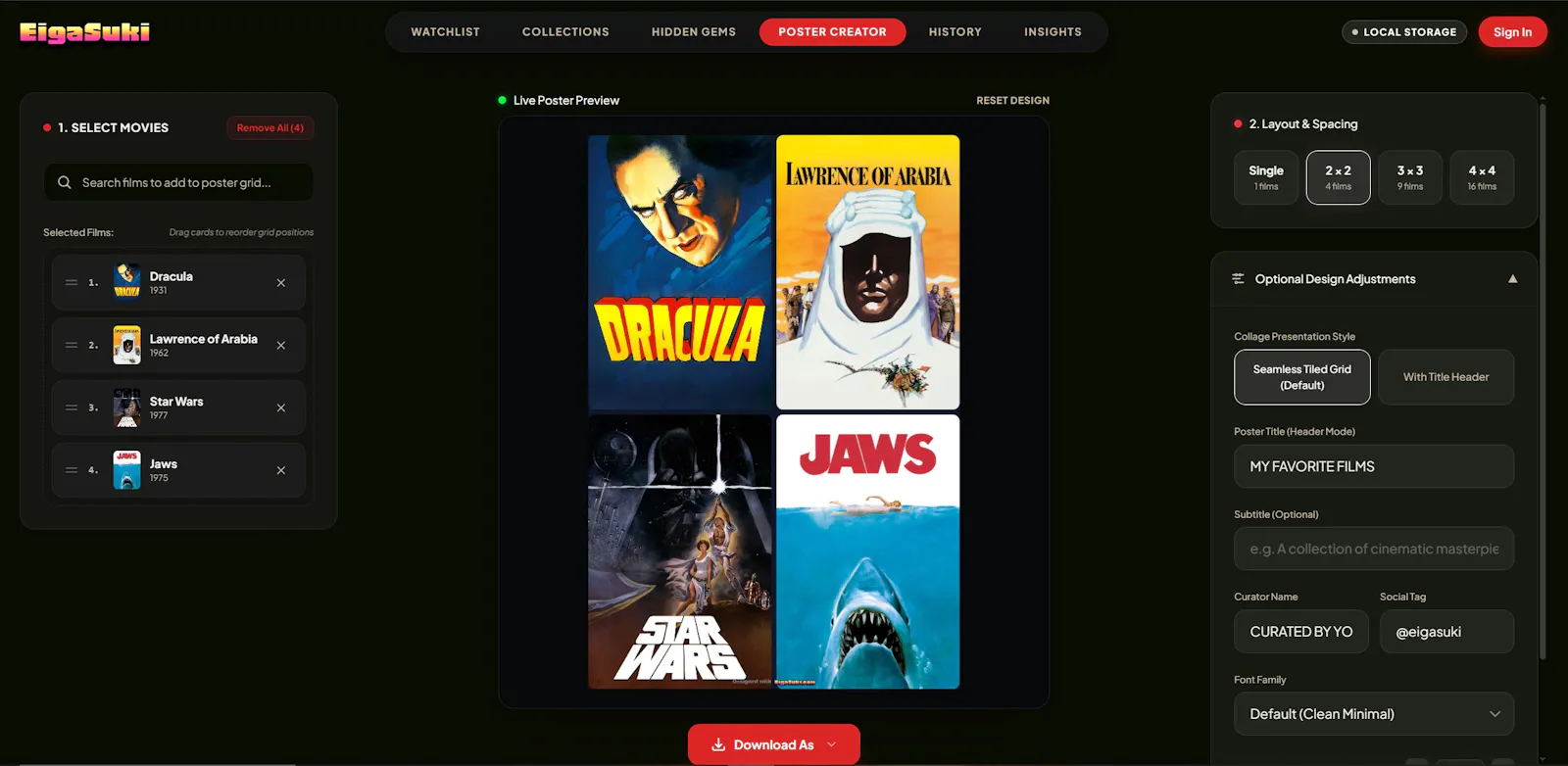Click the drag handle for Jaws
The image size is (1568, 766).
tap(72, 471)
